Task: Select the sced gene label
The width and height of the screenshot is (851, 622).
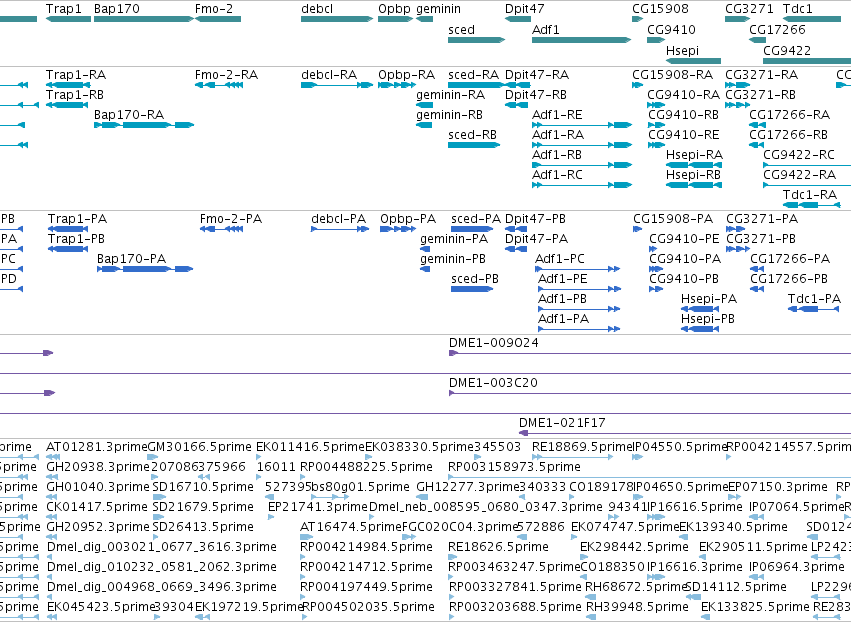Action: (461, 30)
